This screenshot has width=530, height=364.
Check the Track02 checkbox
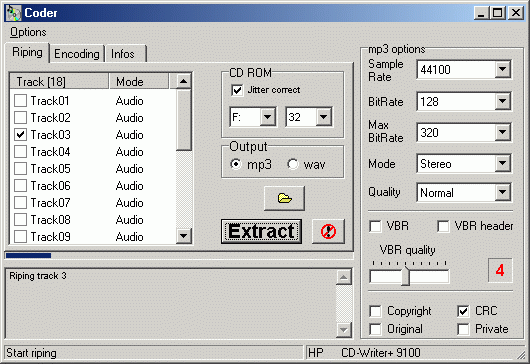[x=21, y=117]
